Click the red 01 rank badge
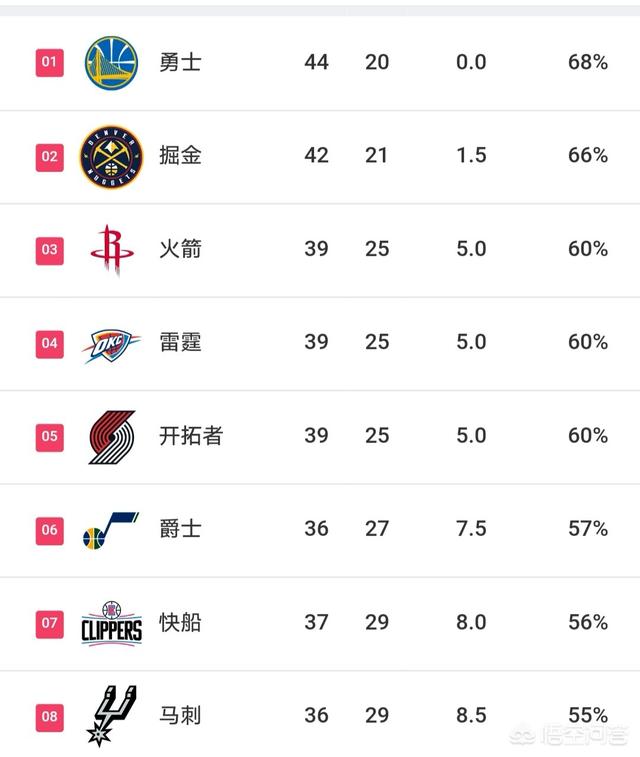This screenshot has width=640, height=757. click(50, 62)
